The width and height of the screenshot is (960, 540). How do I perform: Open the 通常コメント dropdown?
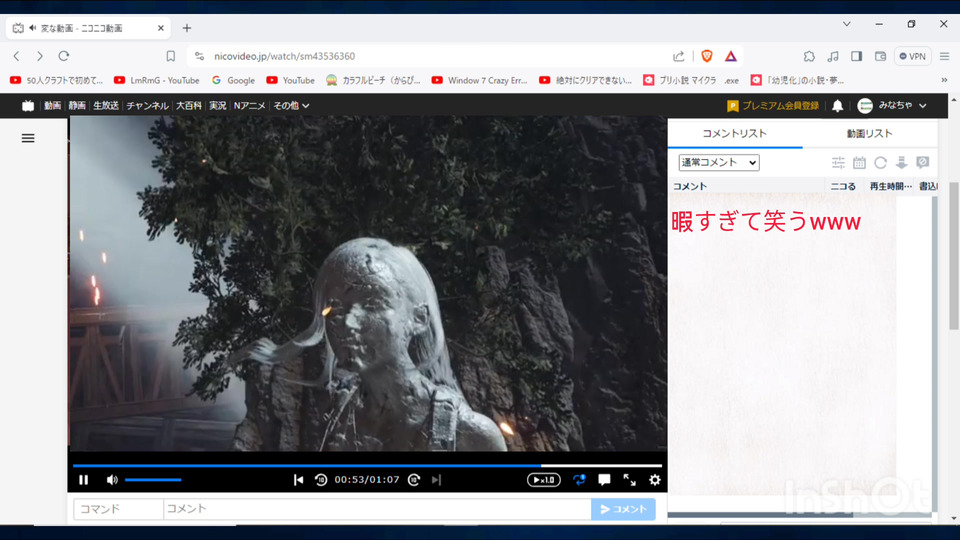[719, 162]
